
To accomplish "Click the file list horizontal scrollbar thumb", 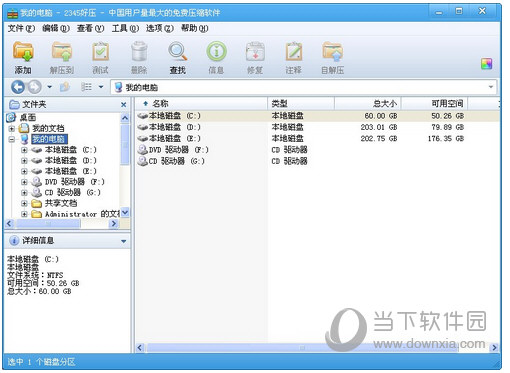I will click(303, 348).
